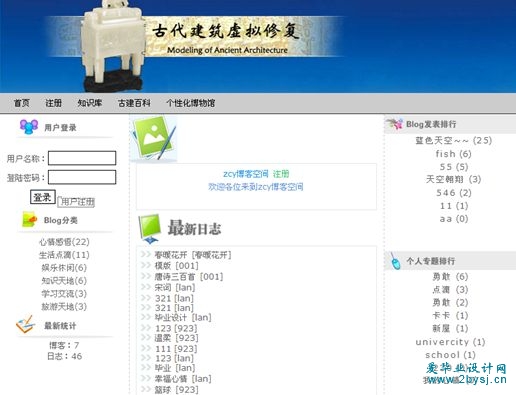Click the mouse icon beside 个人专题排行

tap(395, 261)
